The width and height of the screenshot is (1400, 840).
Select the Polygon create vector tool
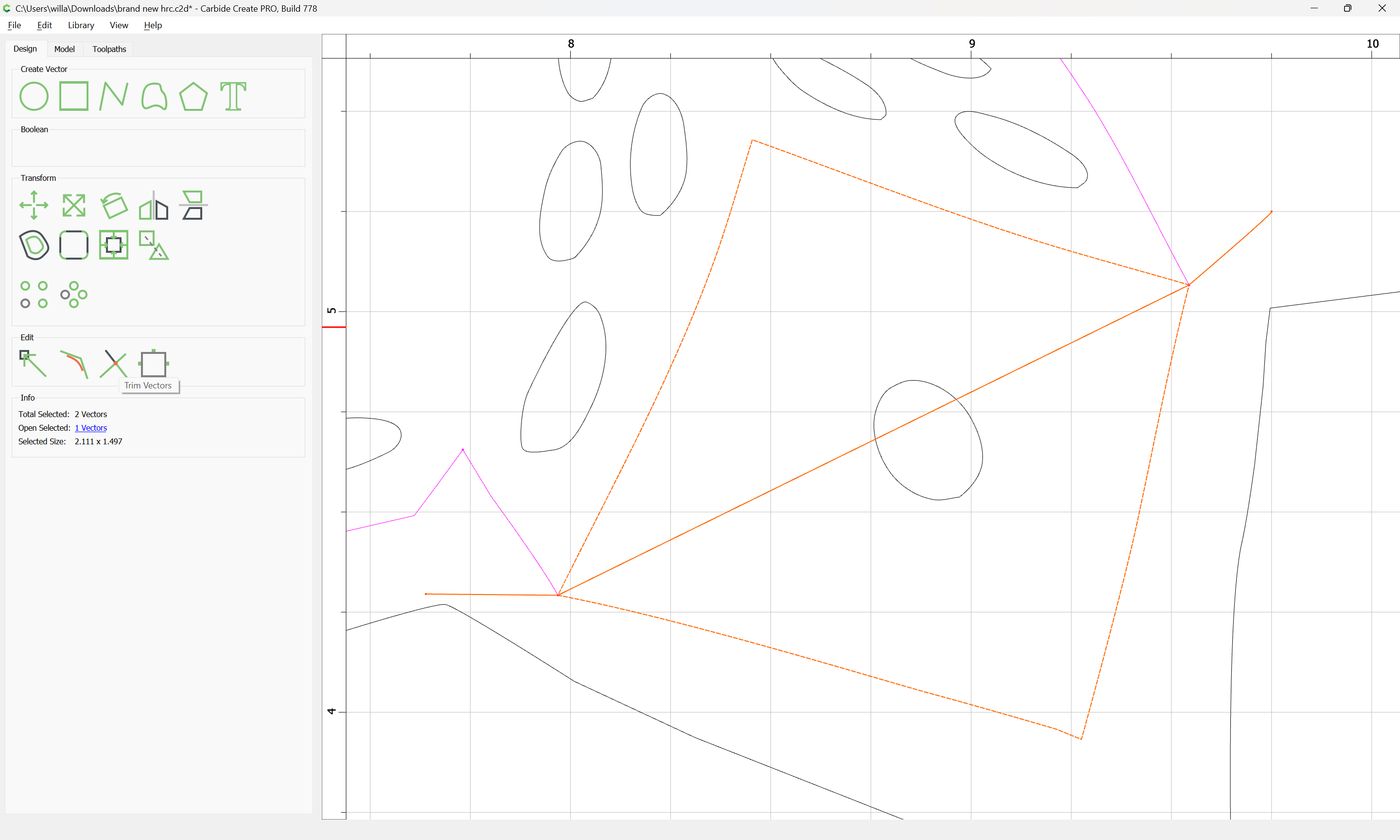[193, 96]
